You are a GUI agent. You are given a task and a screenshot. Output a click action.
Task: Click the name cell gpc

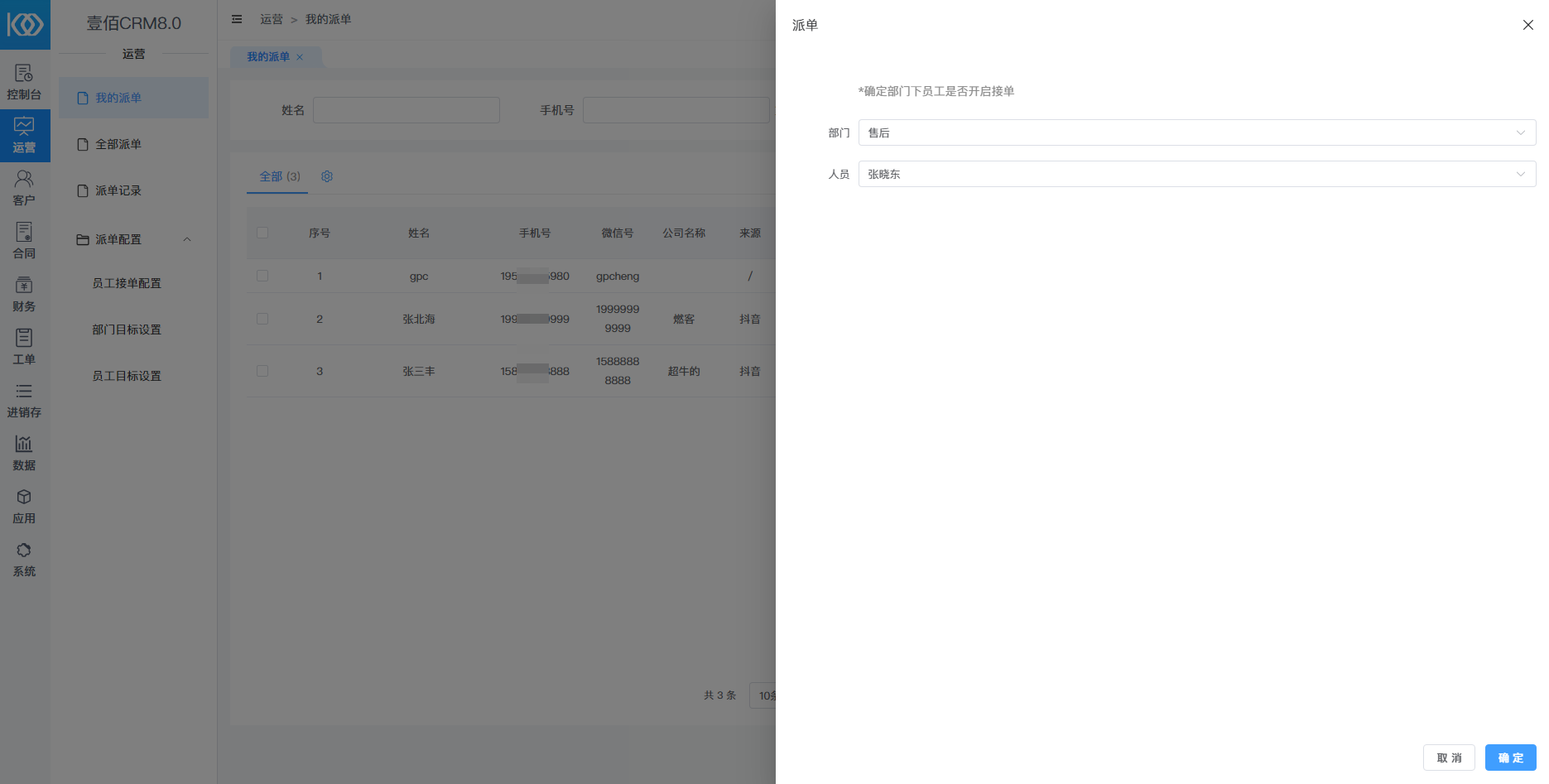[419, 277]
